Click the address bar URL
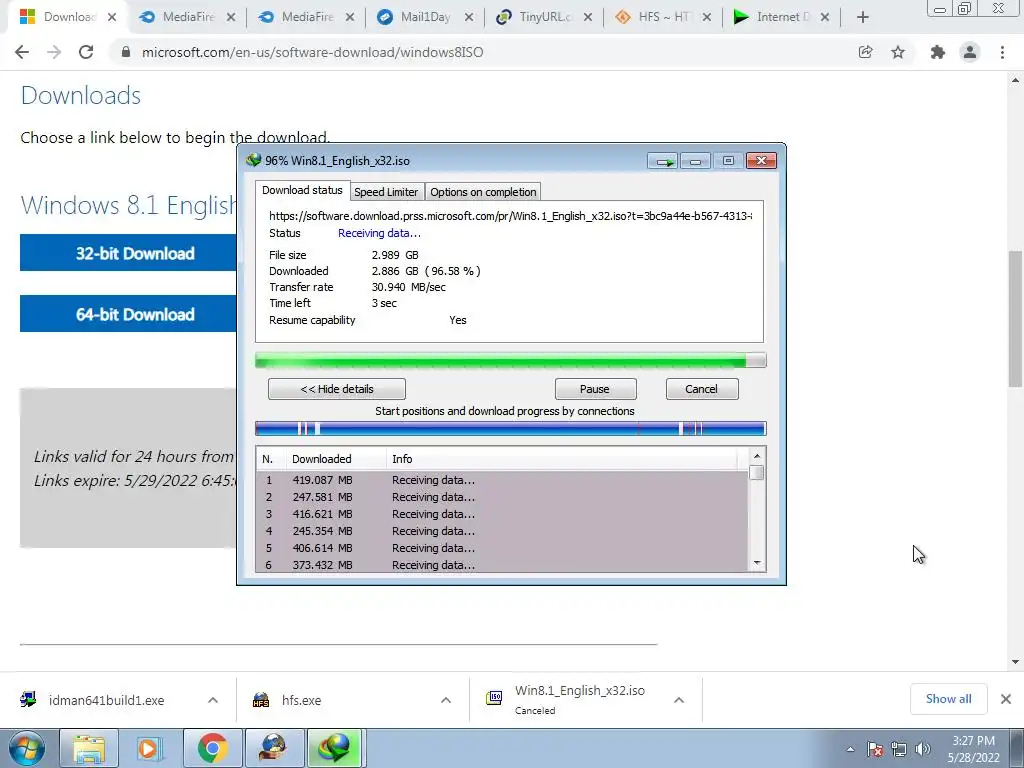 pyautogui.click(x=312, y=52)
